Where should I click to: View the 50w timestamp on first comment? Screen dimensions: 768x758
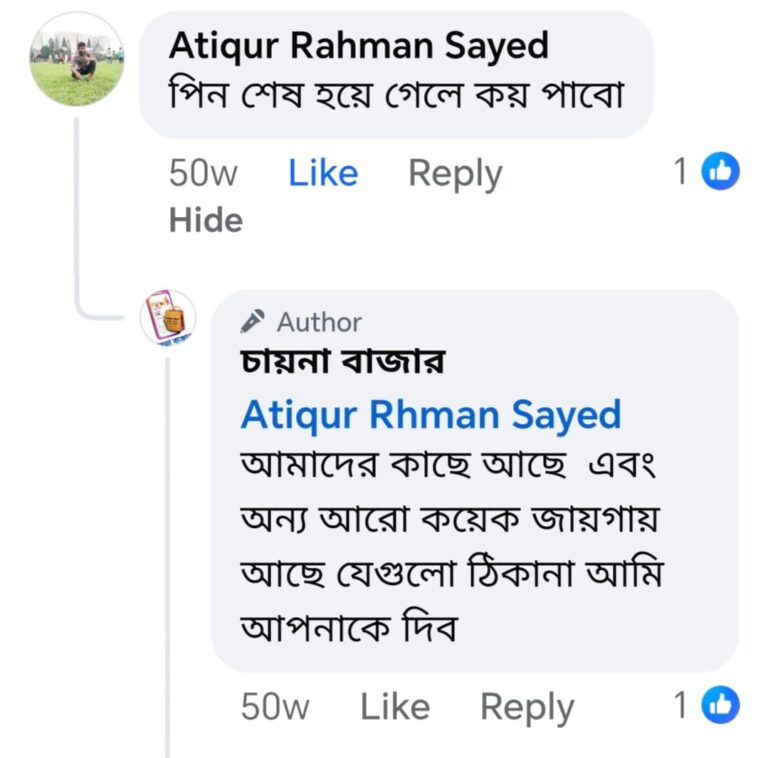tap(203, 174)
